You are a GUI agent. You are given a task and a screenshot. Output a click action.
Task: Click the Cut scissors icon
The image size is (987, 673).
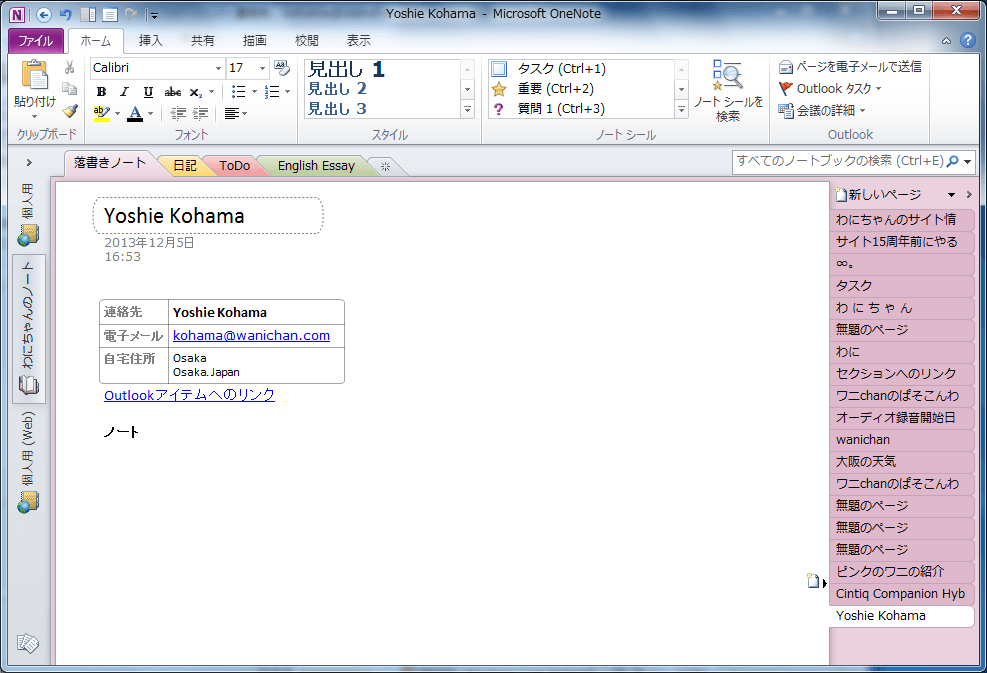(x=70, y=67)
